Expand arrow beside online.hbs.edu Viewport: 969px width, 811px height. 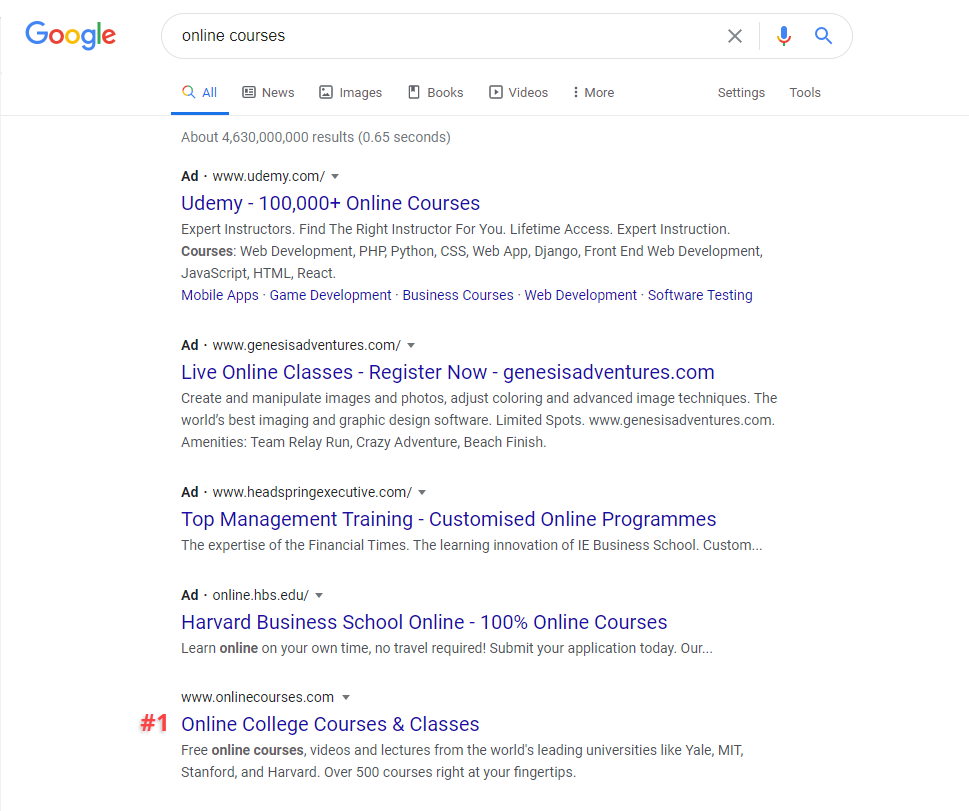[x=320, y=596]
